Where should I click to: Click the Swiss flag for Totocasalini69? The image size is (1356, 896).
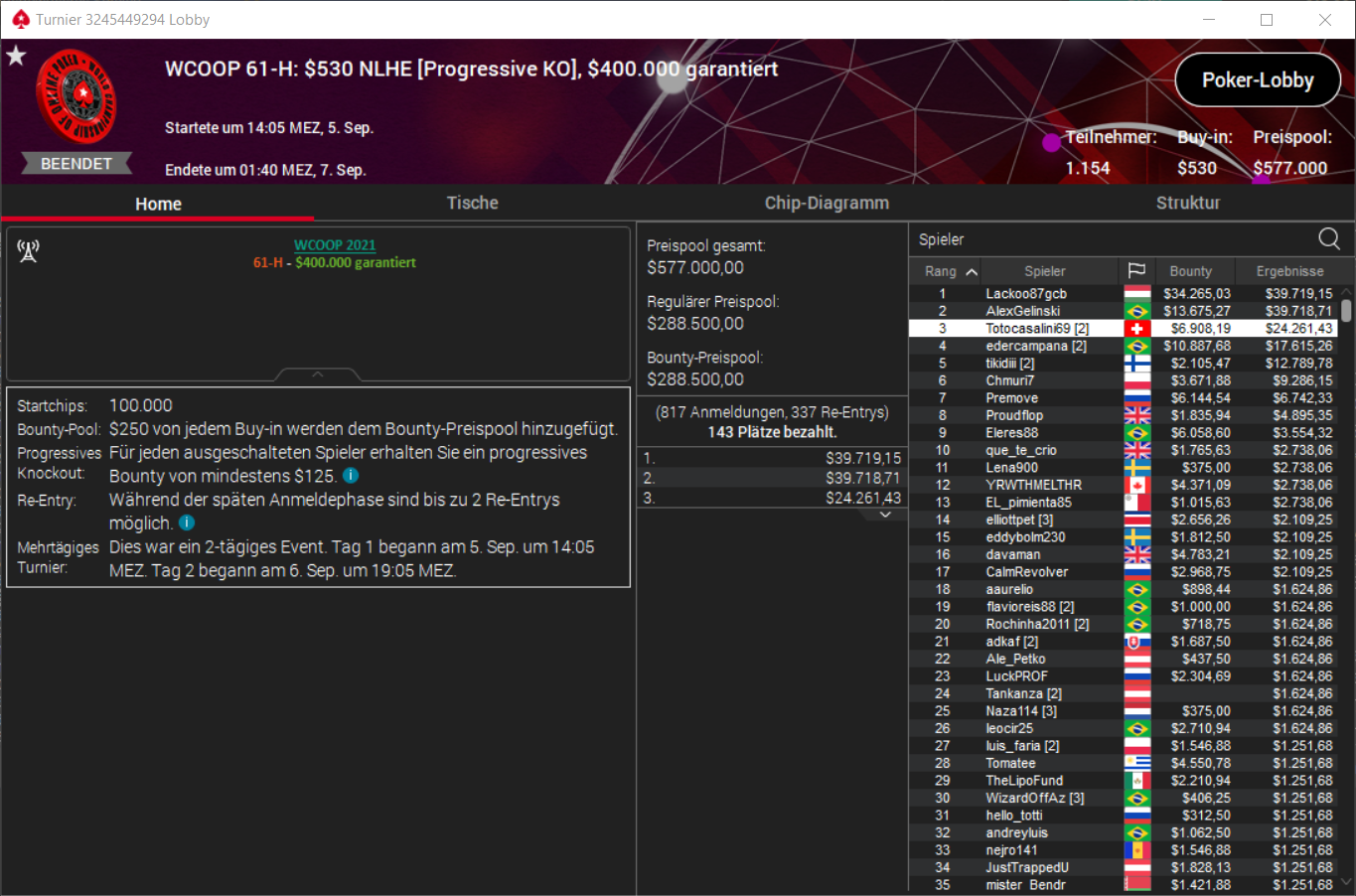point(1136,329)
